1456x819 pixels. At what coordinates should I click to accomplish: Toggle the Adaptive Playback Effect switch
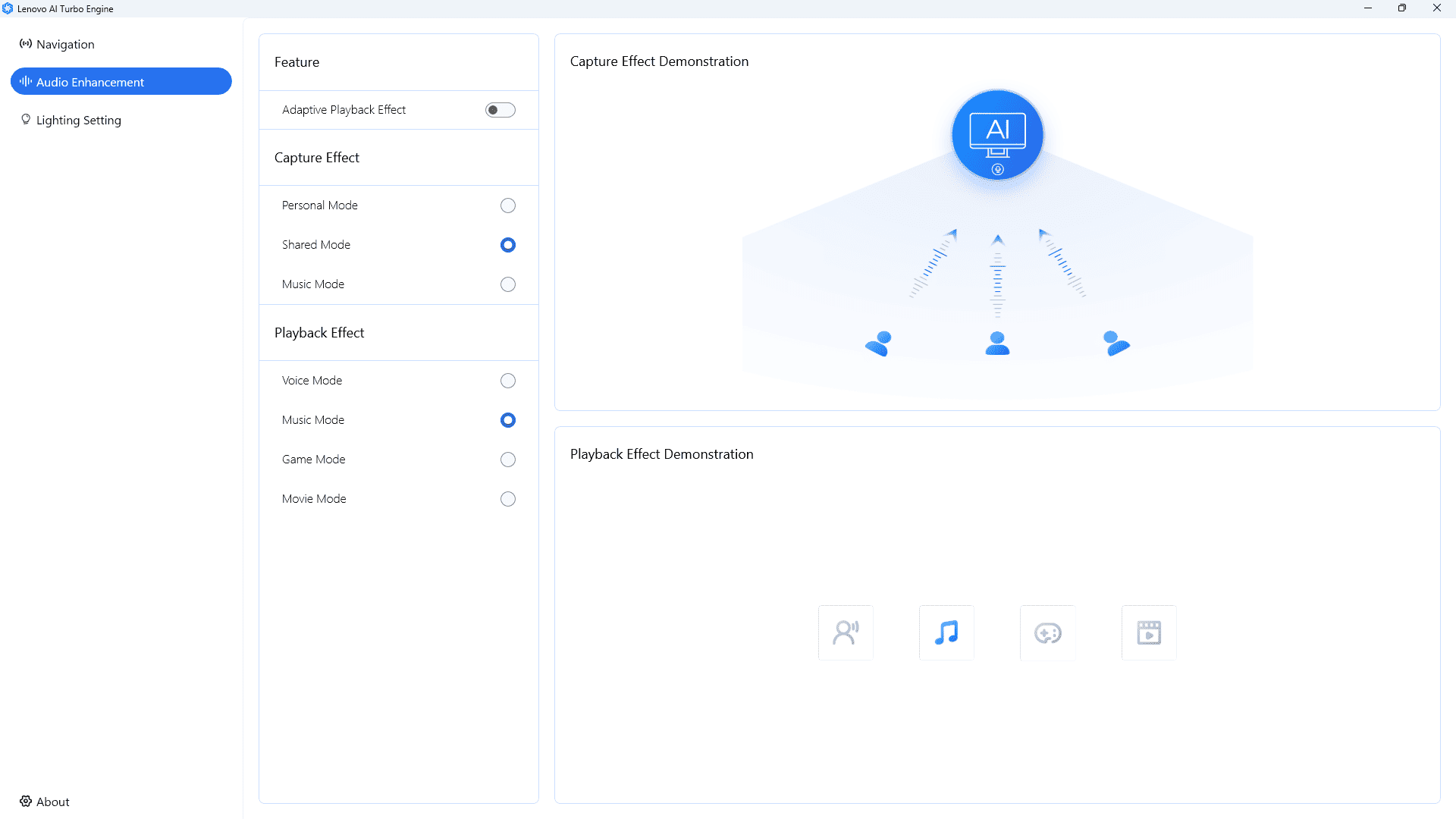click(x=500, y=110)
